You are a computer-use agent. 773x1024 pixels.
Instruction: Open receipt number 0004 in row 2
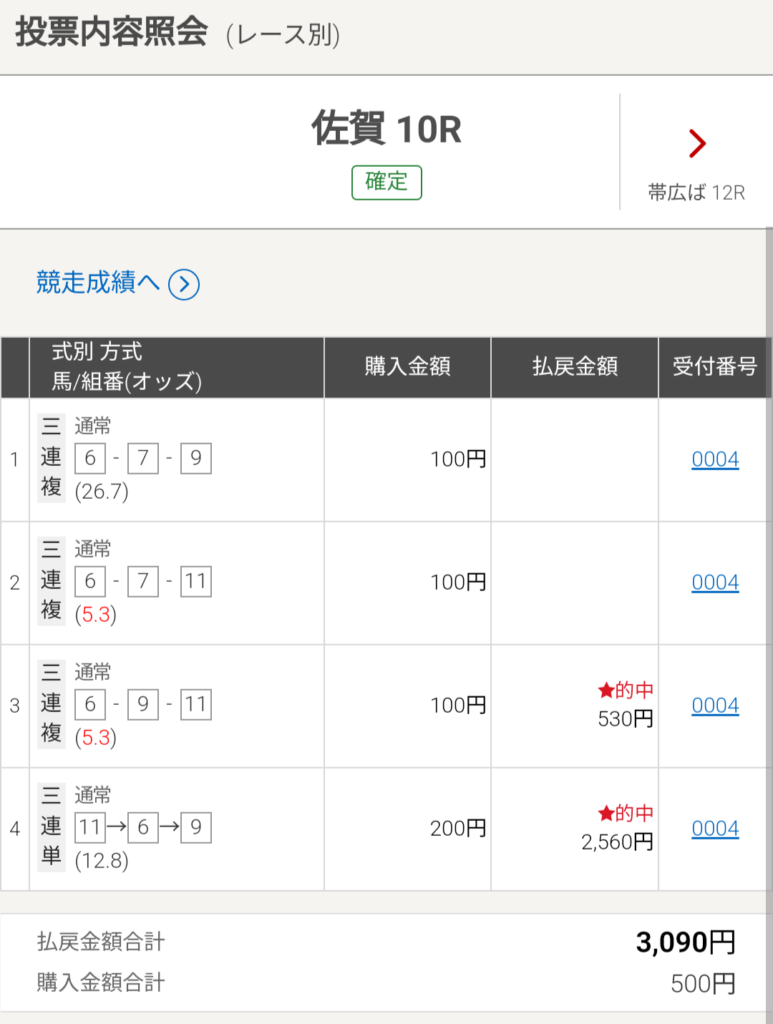tap(715, 582)
